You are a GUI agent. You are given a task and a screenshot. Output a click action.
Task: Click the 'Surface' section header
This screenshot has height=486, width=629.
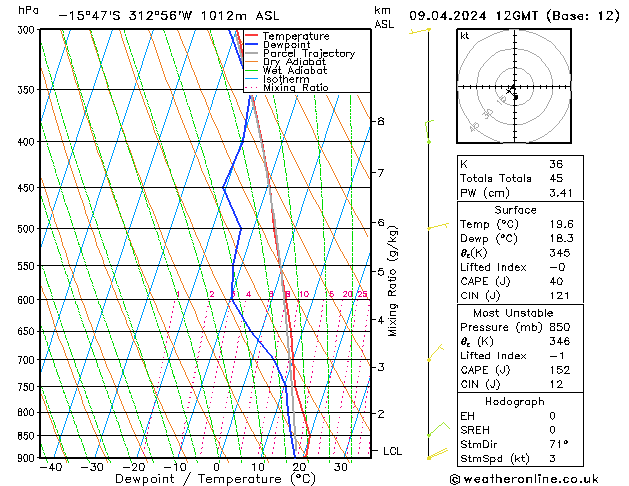point(515,210)
